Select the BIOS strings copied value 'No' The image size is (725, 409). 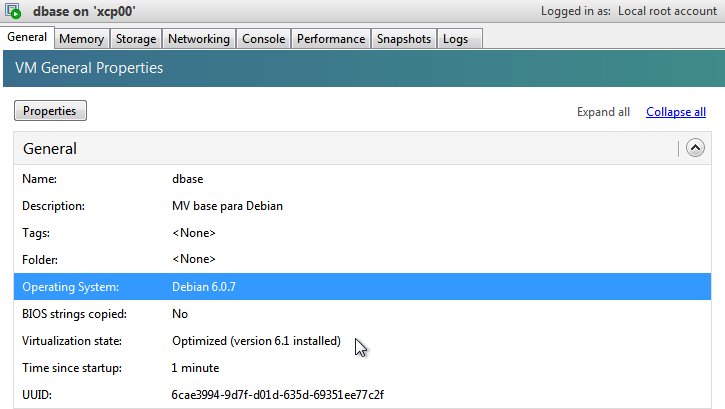click(x=180, y=314)
